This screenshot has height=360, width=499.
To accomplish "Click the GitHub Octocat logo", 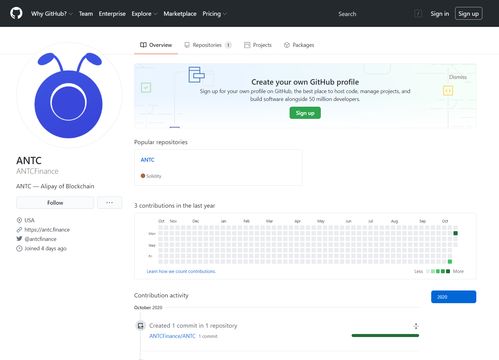I will (16, 13).
